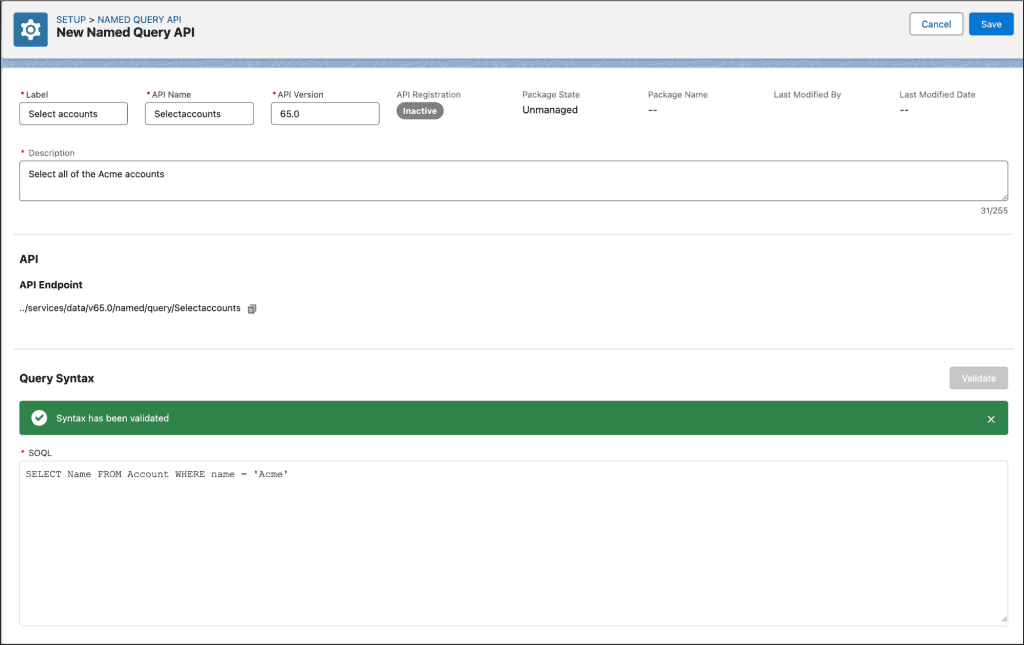Click the Validate button in Query Syntax

pyautogui.click(x=978, y=377)
